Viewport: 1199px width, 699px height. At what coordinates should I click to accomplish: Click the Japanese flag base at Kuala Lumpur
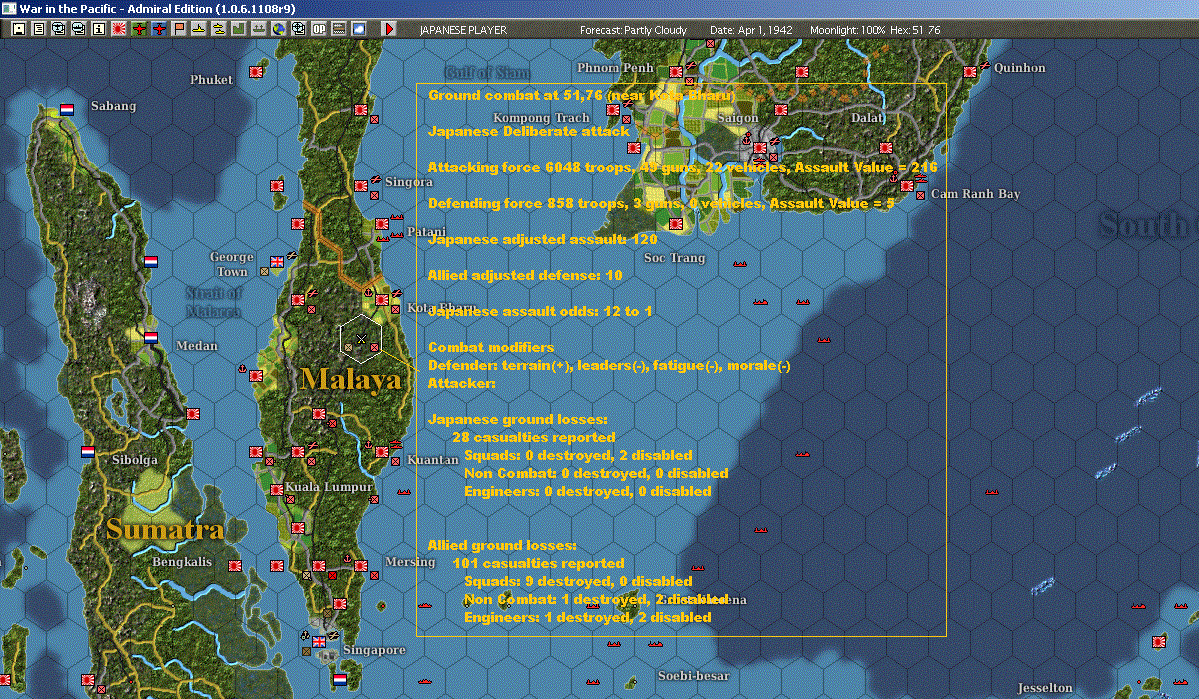277,489
